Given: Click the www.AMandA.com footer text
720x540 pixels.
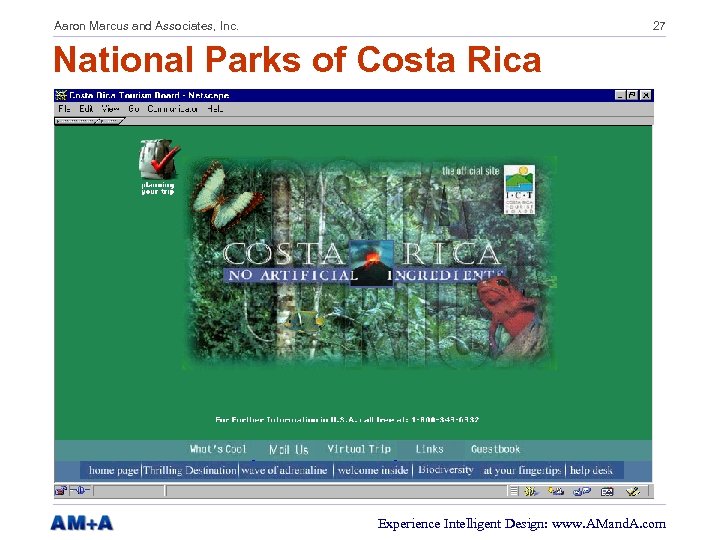Looking at the screenshot, I should click(609, 523).
